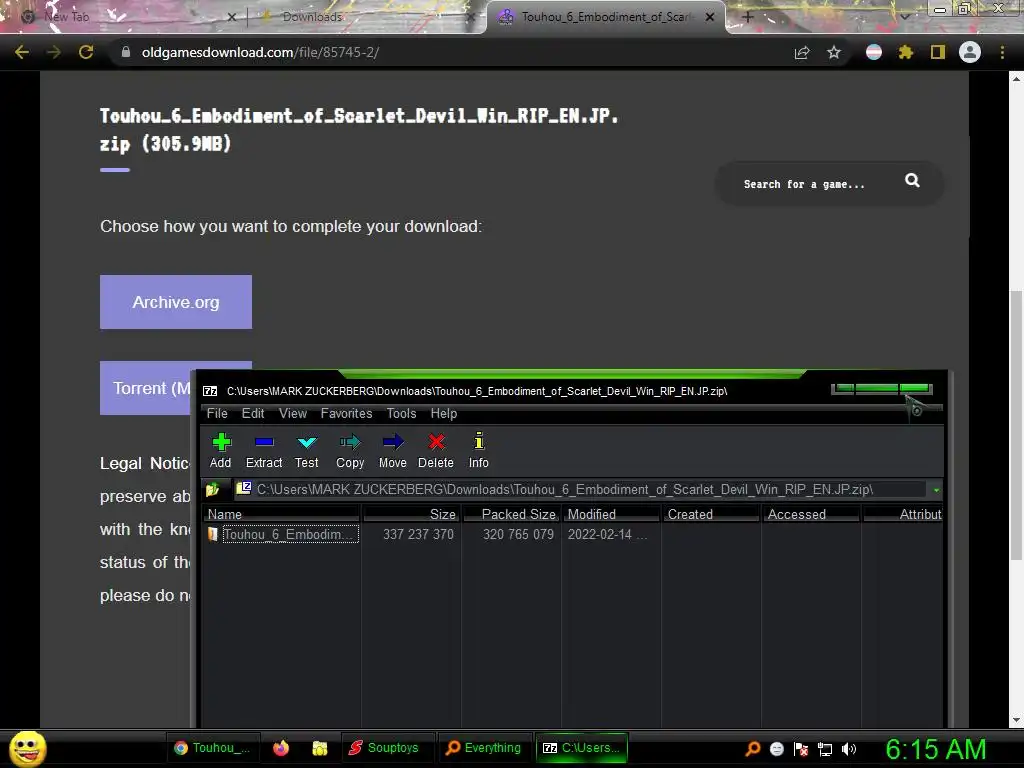Select the Touhou_6_Embodim... folder row
Image resolution: width=1024 pixels, height=768 pixels.
[282, 534]
